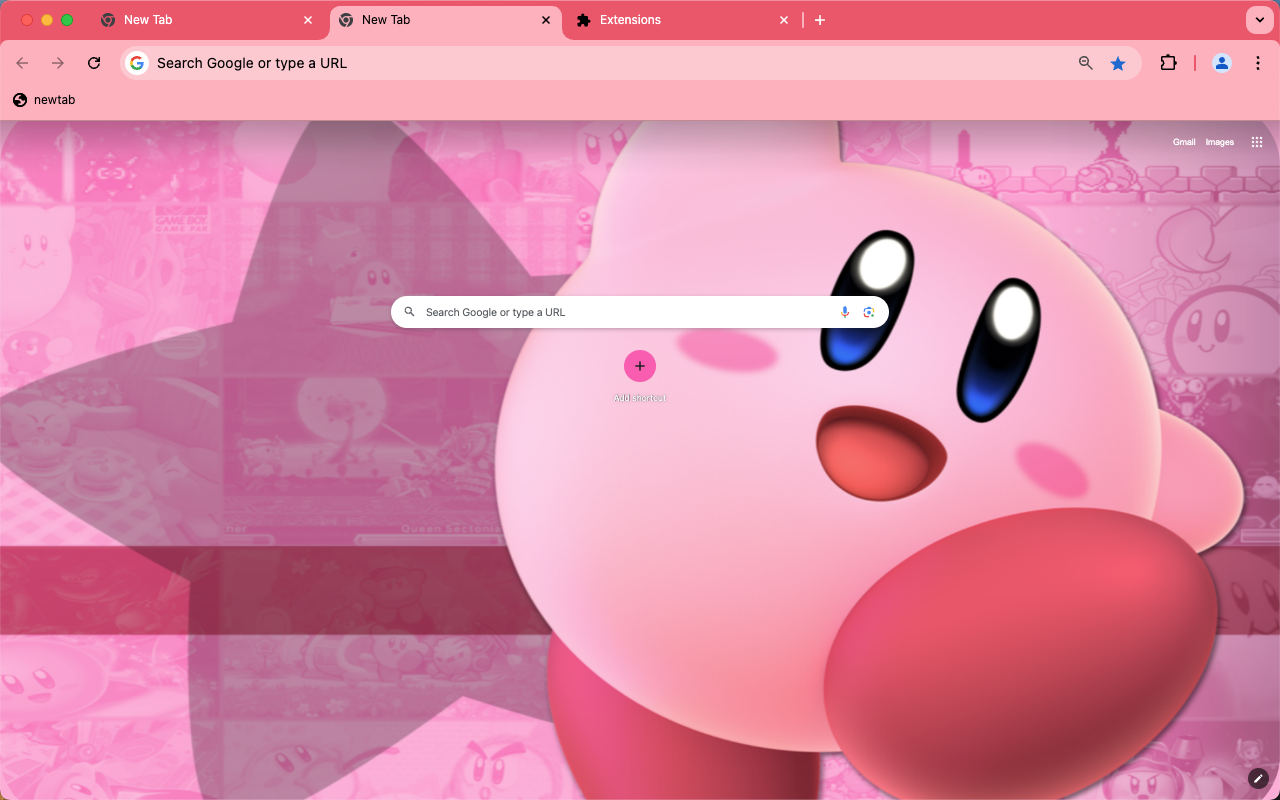The image size is (1280, 800).
Task: Focus the page search box field
Action: (x=640, y=312)
